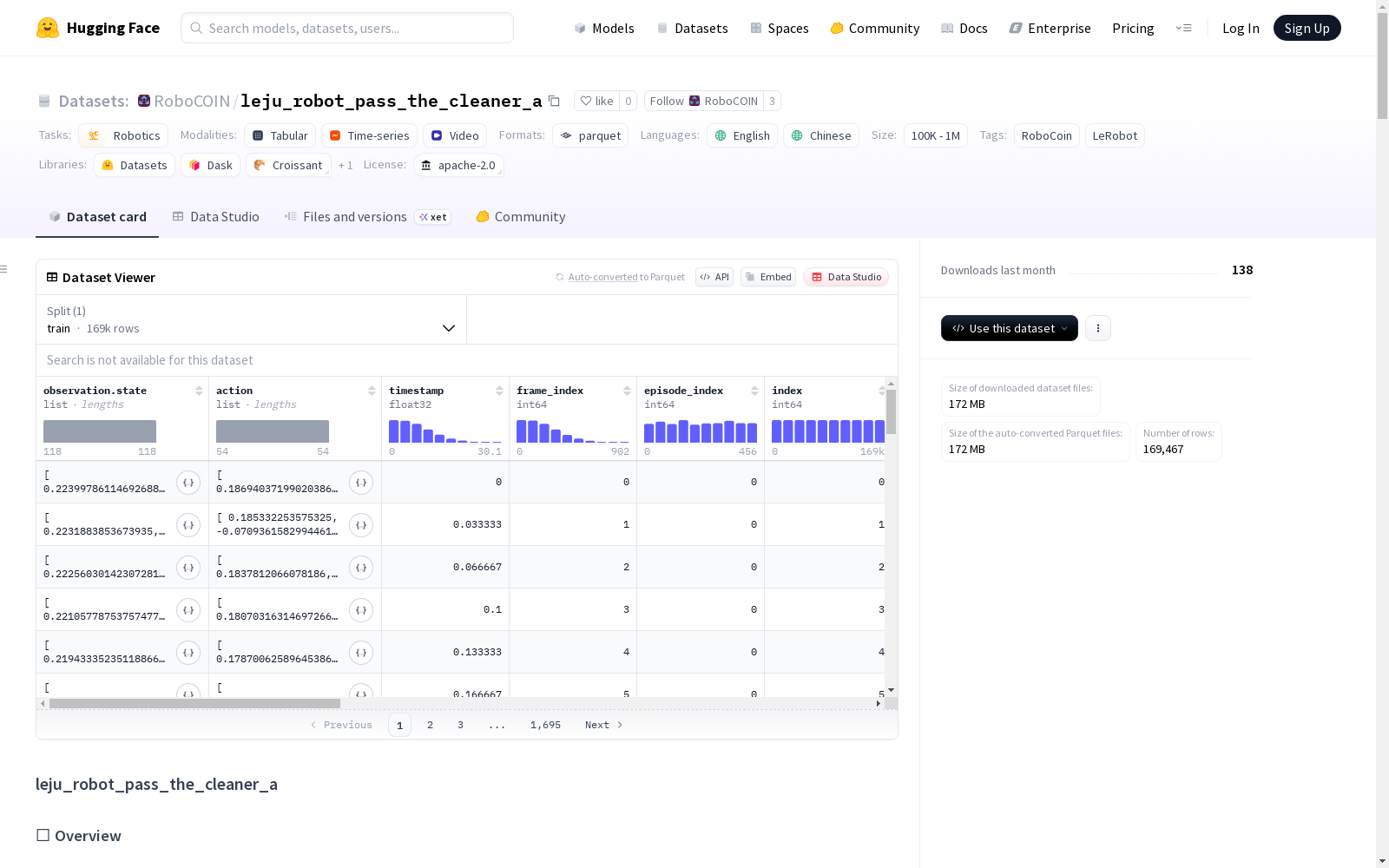The width and height of the screenshot is (1389, 868).
Task: Open the Pricing page
Action: click(x=1133, y=28)
